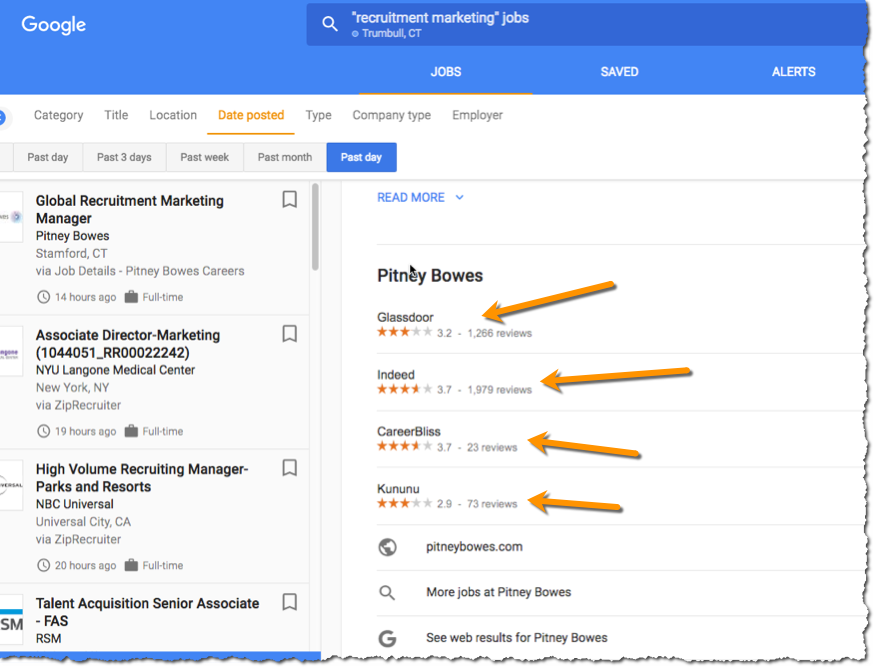
Task: Click the globe icon beside pitneybowes.com
Action: (x=388, y=547)
